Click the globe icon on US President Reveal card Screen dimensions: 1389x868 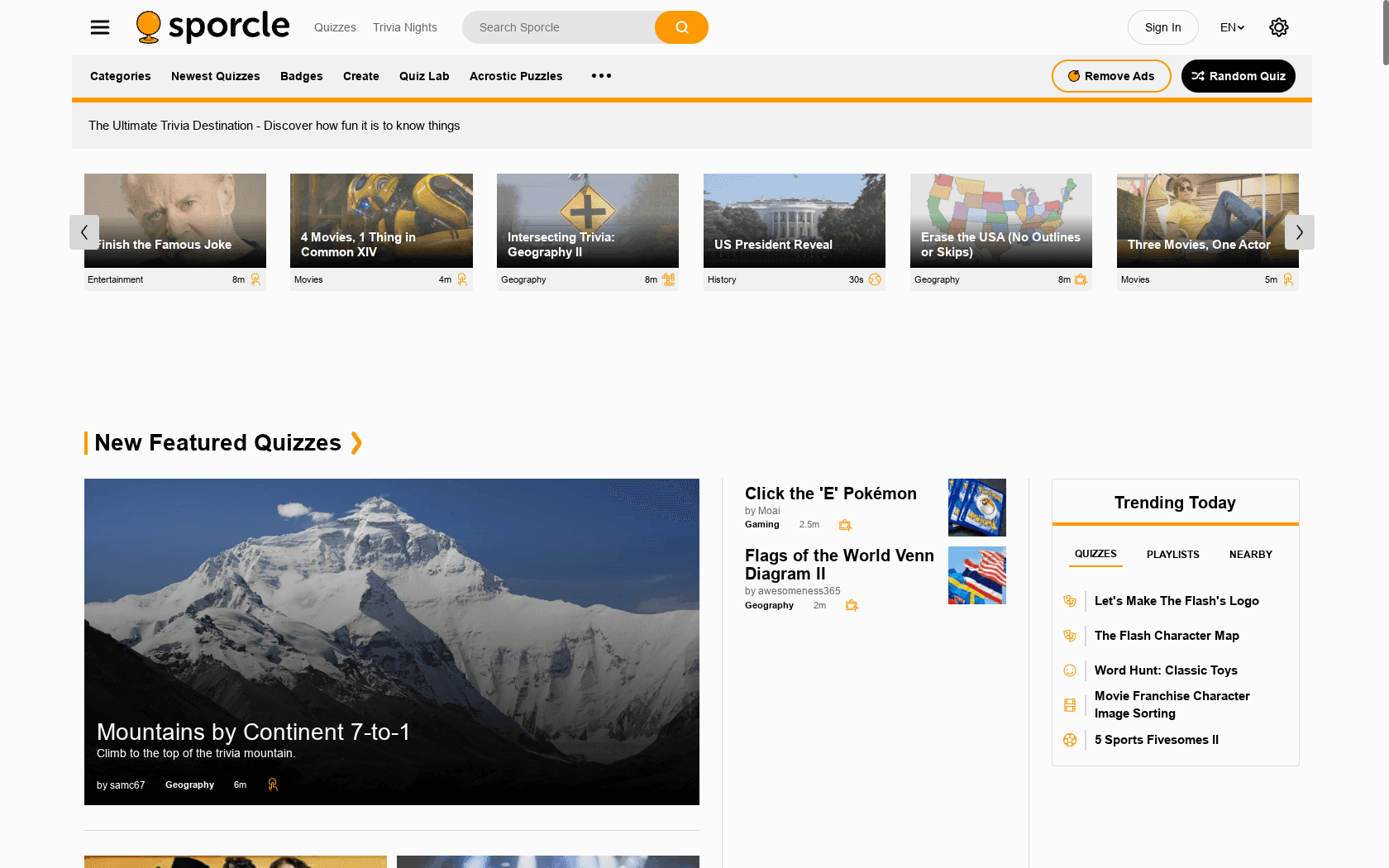(x=875, y=279)
